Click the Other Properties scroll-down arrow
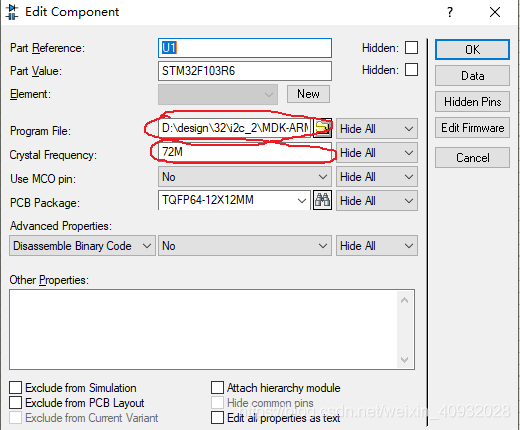Image resolution: width=520 pixels, height=430 pixels. click(x=405, y=360)
